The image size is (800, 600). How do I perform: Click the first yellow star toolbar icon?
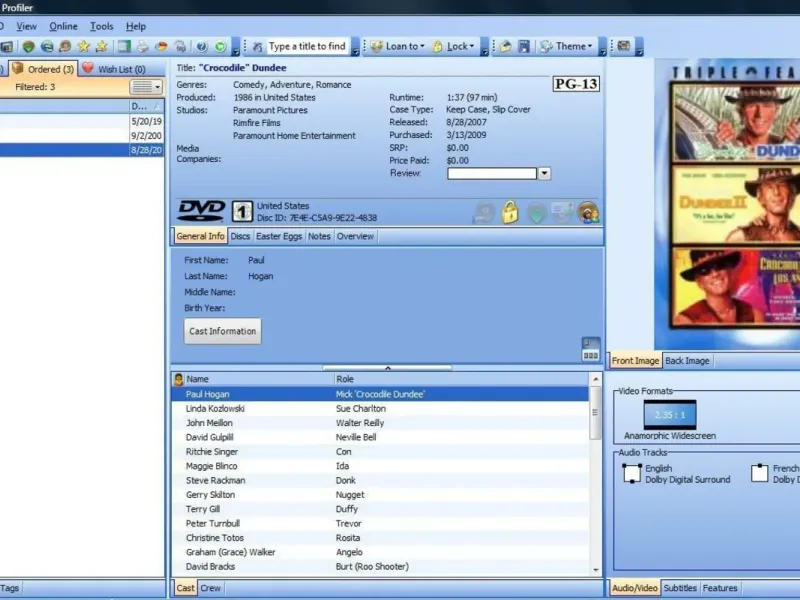(83, 46)
